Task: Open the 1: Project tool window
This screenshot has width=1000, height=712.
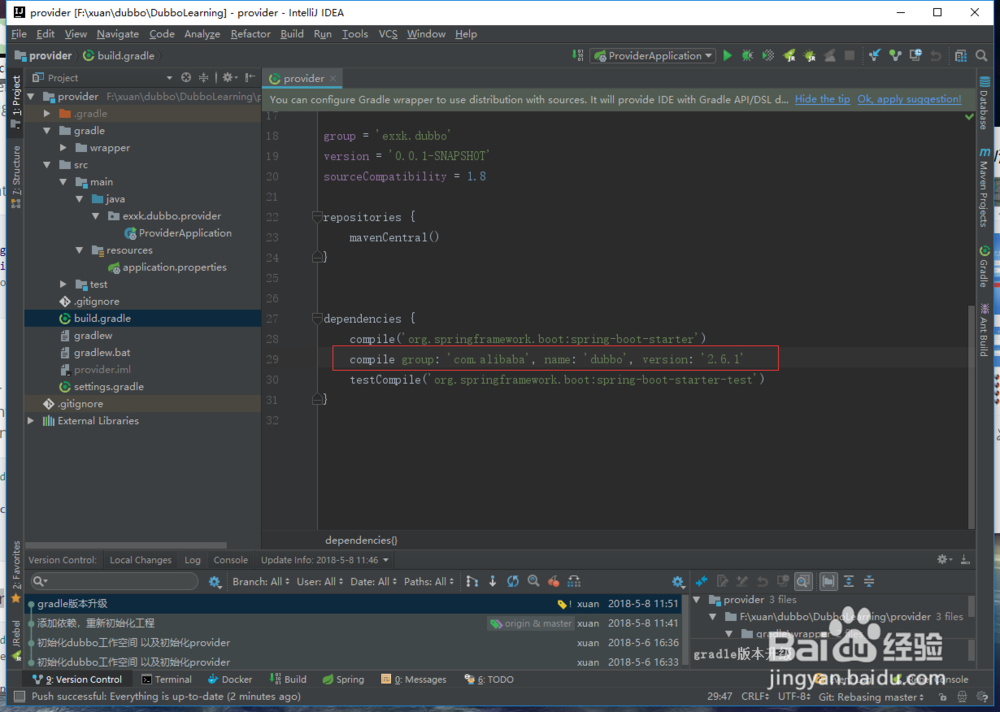Action: [x=16, y=100]
